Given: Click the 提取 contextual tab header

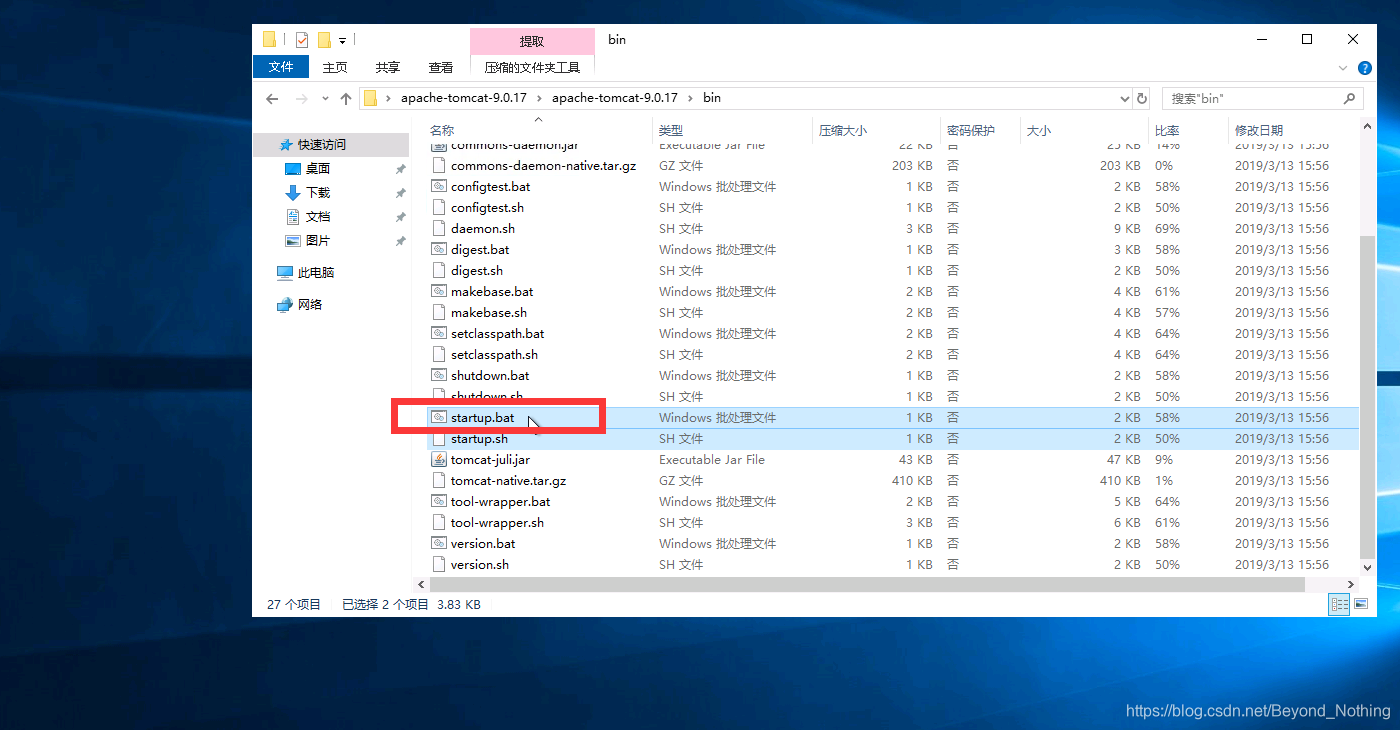Looking at the screenshot, I should pyautogui.click(x=532, y=41).
